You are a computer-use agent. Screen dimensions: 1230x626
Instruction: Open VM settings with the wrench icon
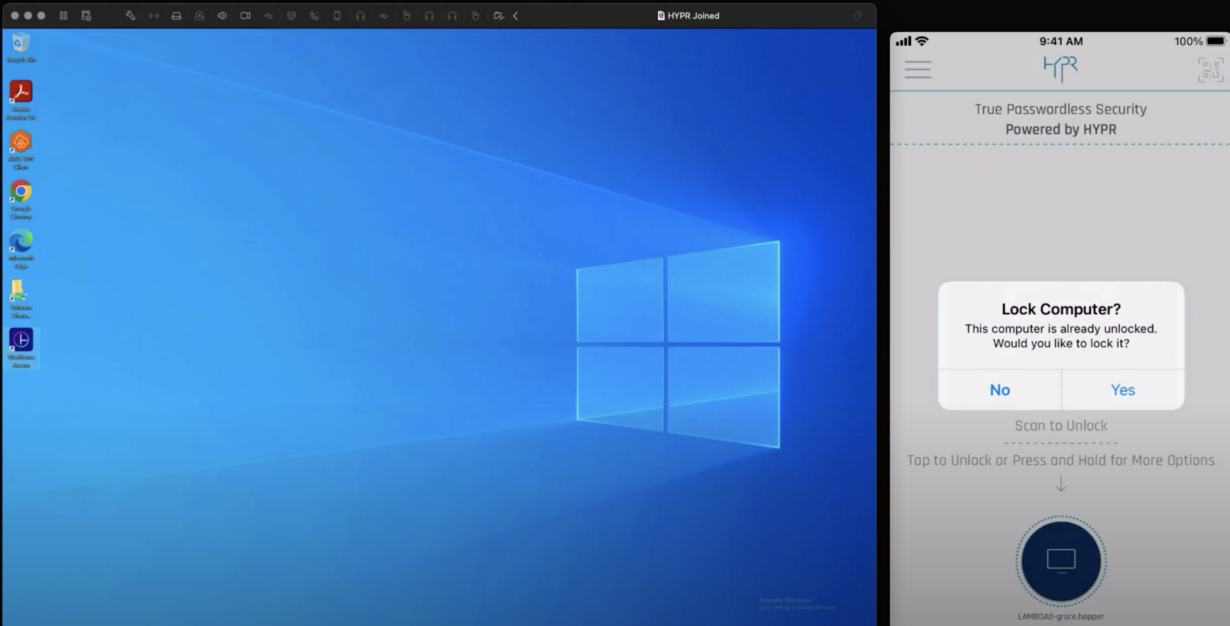point(131,16)
